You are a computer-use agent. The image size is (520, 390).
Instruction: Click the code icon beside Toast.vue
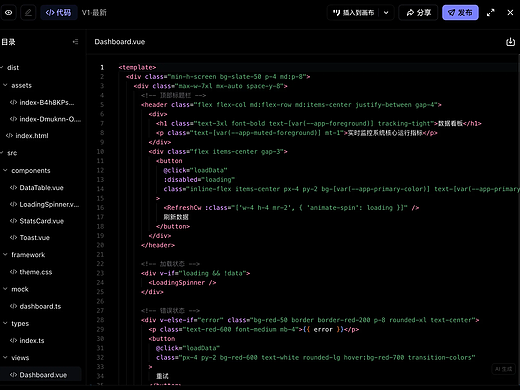click(x=13, y=238)
